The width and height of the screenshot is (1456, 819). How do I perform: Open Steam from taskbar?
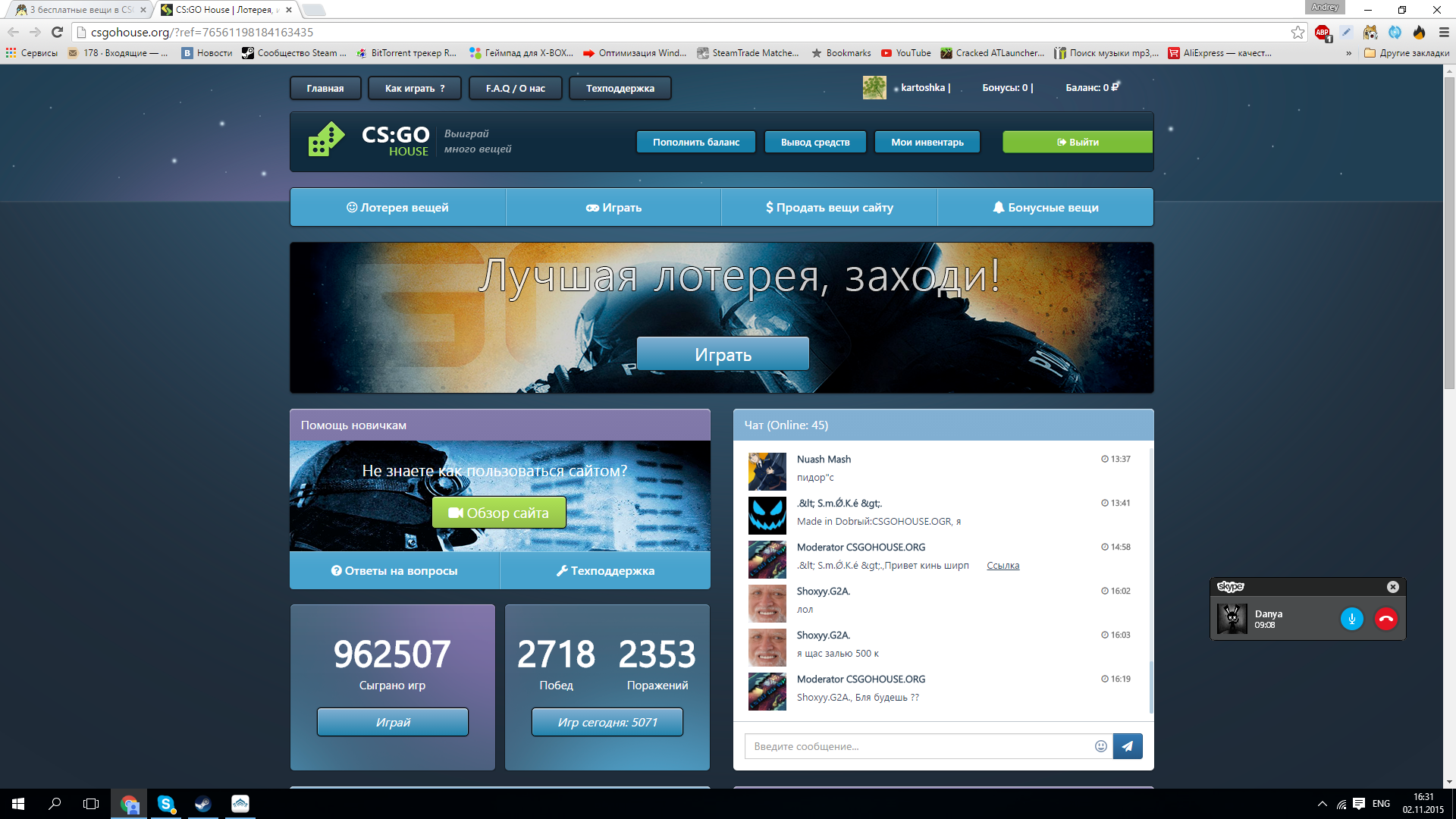(x=202, y=804)
